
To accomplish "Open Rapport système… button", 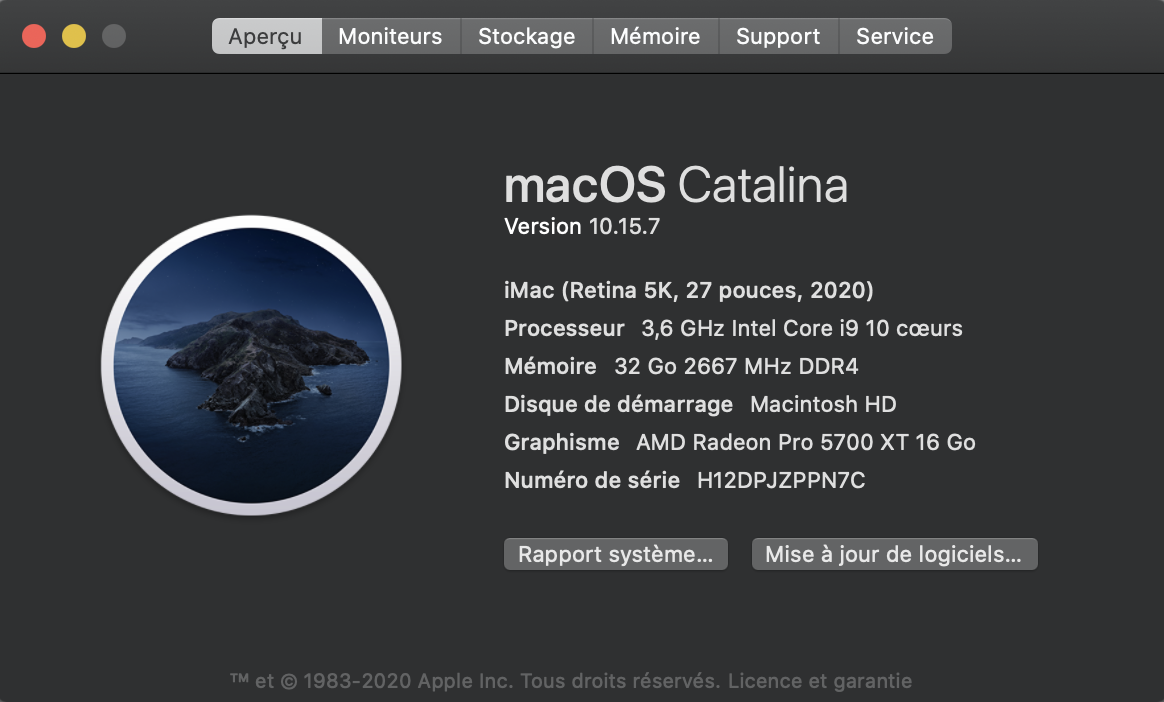I will [616, 554].
